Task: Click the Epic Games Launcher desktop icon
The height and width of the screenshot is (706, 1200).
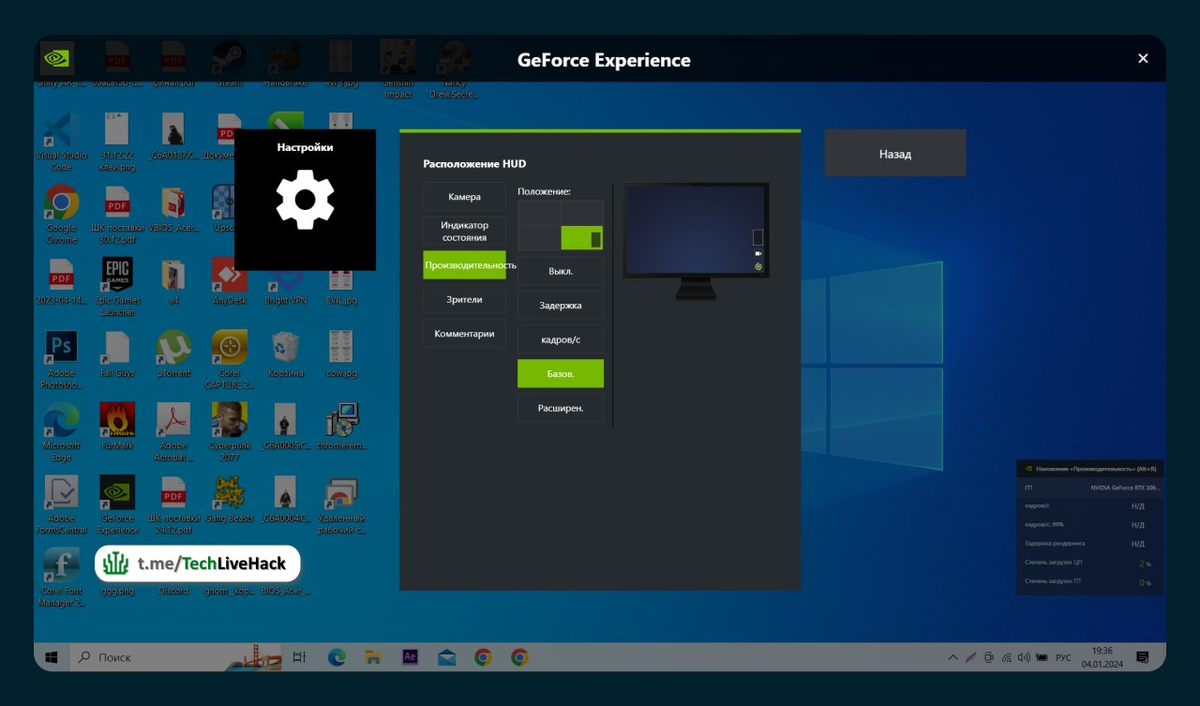Action: point(117,286)
